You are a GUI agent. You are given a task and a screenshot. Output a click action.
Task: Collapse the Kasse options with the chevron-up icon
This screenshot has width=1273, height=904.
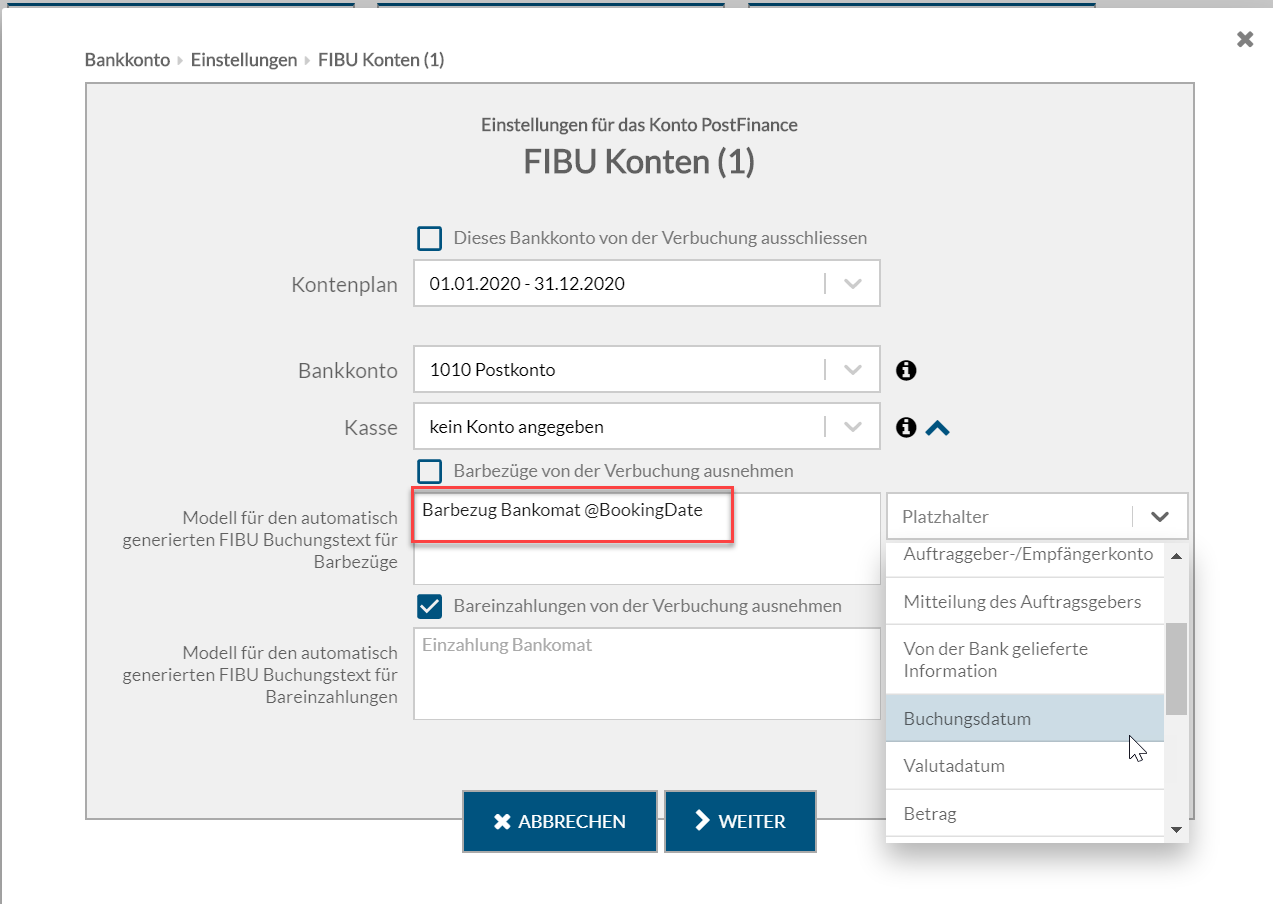point(937,428)
